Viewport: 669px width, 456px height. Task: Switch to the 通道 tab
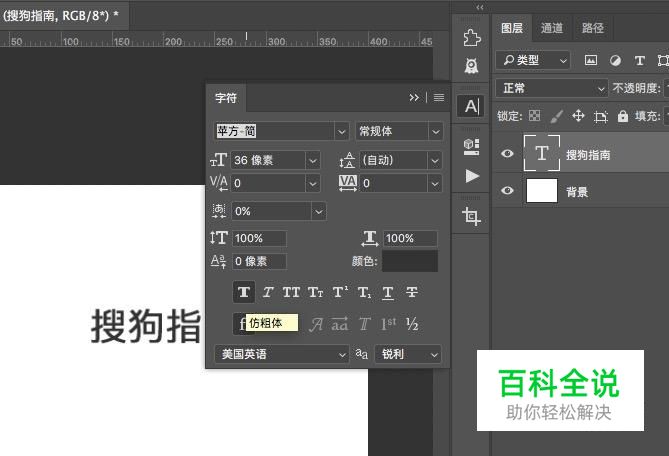click(x=552, y=28)
